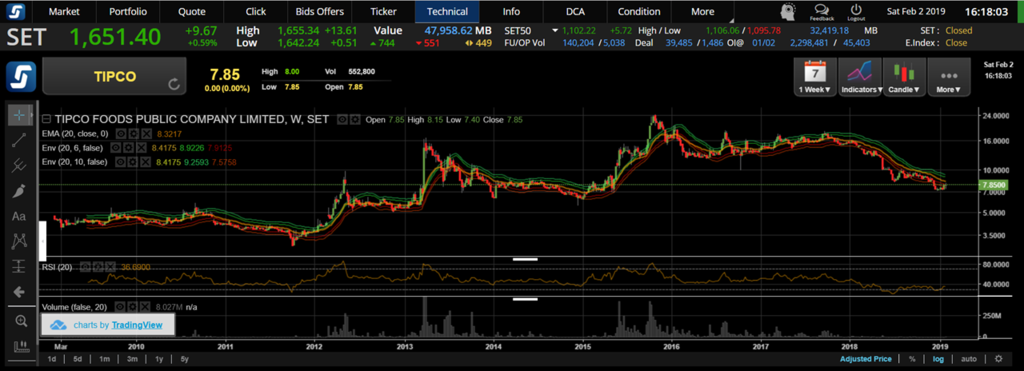Expand the SET50 index dropdown arrow

tap(555, 31)
